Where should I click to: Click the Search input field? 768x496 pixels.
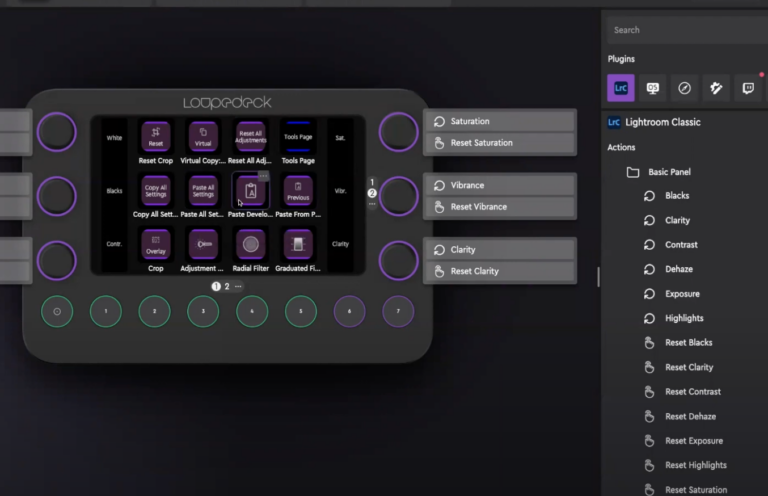point(688,30)
